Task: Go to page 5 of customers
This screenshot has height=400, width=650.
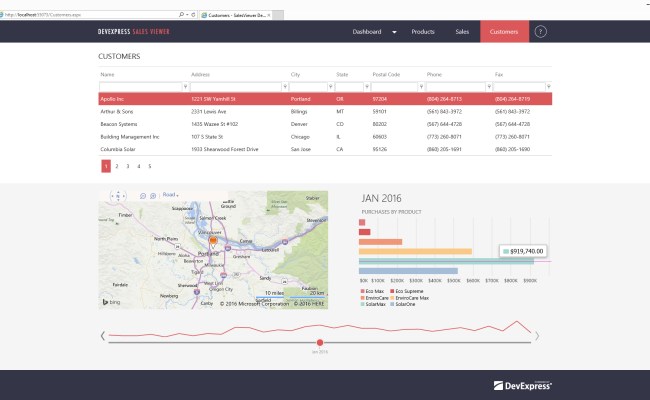Action: (x=150, y=166)
